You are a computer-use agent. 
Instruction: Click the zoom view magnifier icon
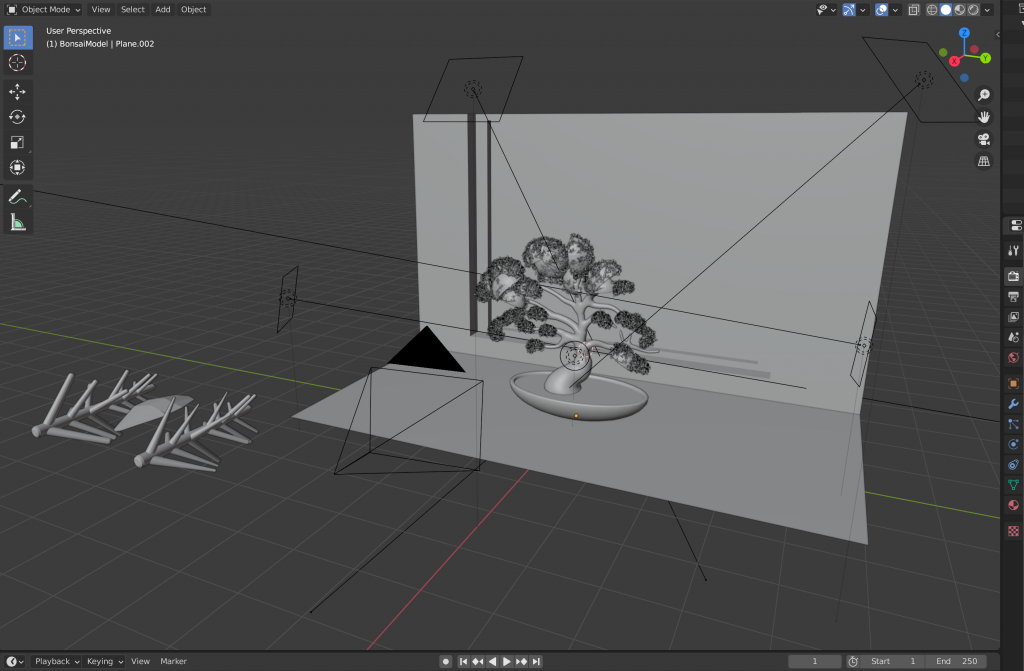(x=984, y=95)
